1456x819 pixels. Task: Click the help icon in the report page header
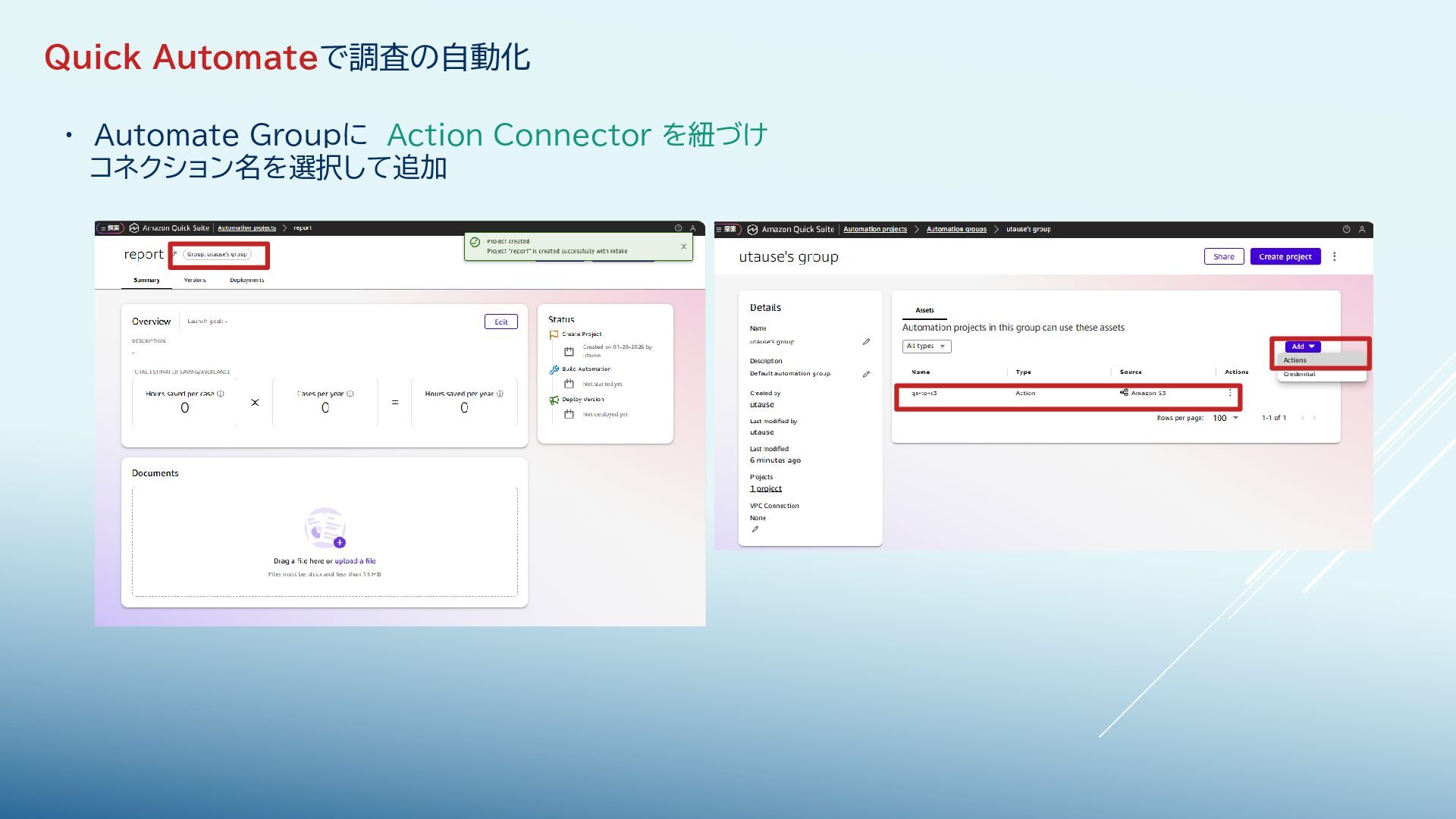(x=678, y=227)
